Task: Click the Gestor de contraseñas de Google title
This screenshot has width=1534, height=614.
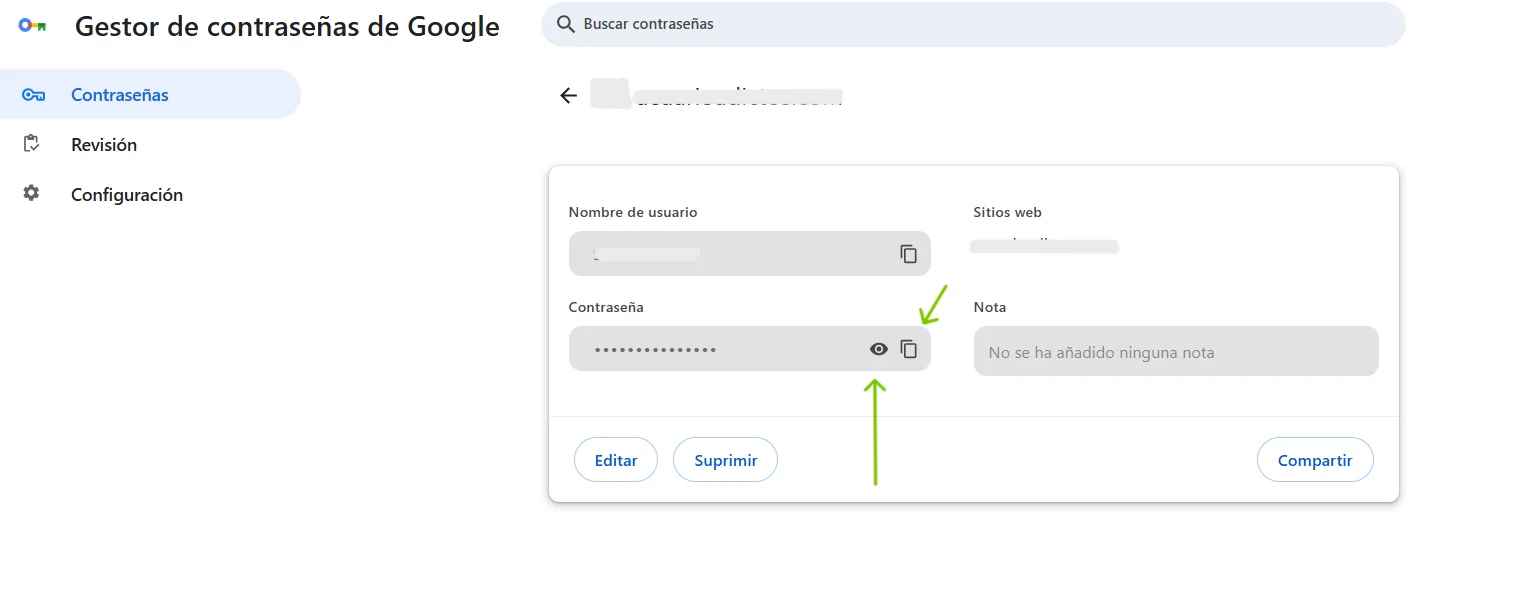Action: (x=287, y=26)
